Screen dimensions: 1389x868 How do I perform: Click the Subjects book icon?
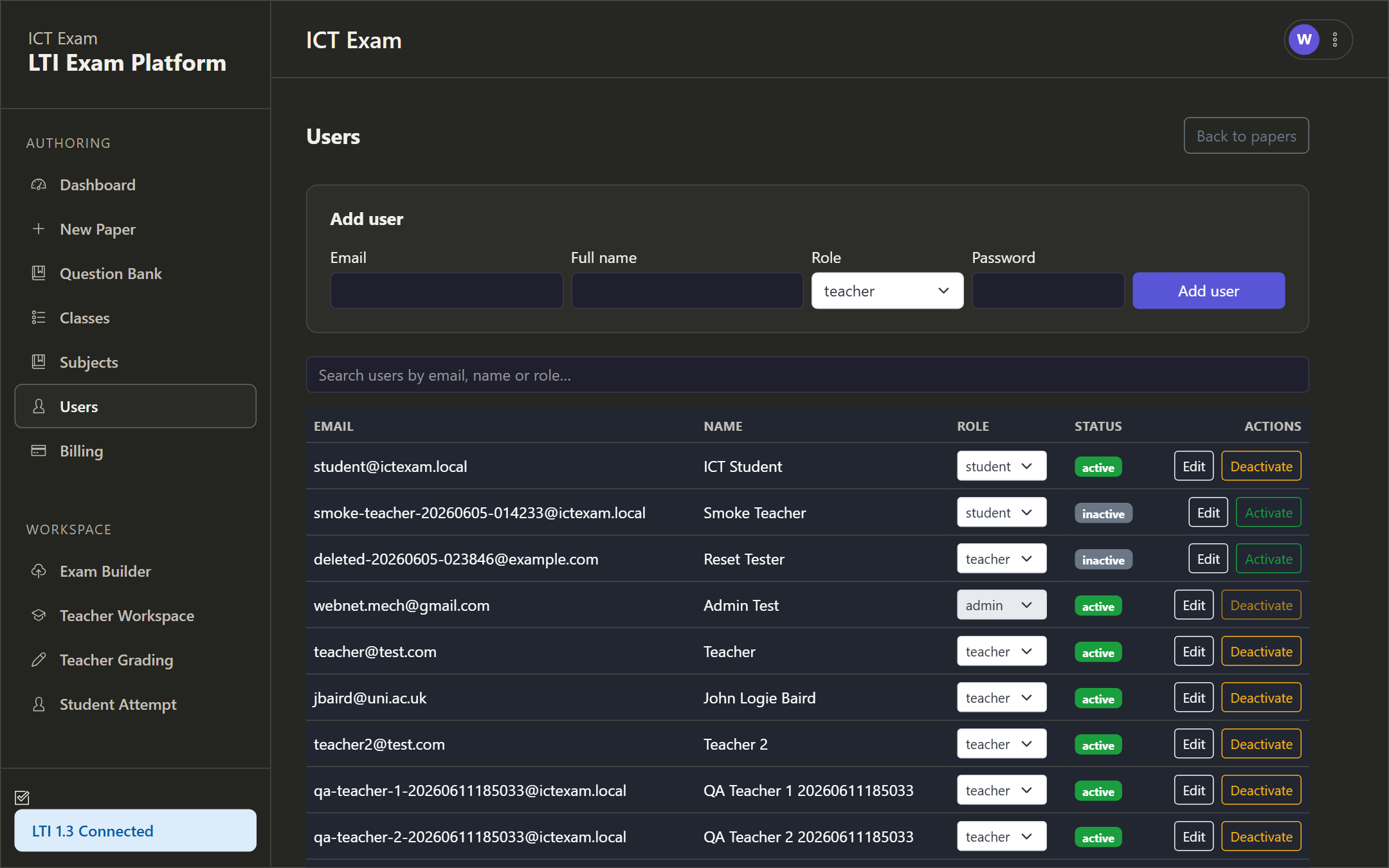pos(39,362)
